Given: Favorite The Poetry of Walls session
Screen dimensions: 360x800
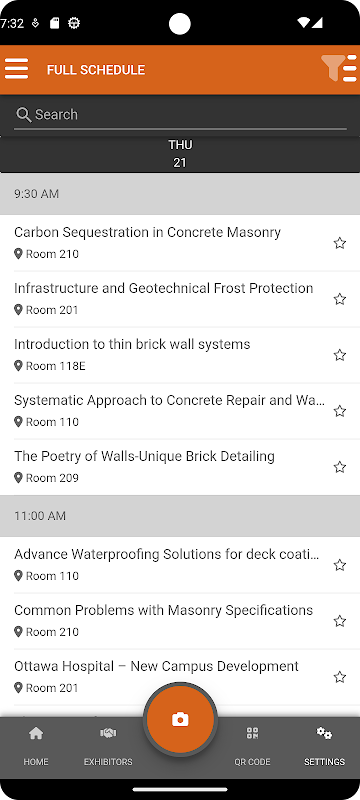Looking at the screenshot, I should [340, 467].
